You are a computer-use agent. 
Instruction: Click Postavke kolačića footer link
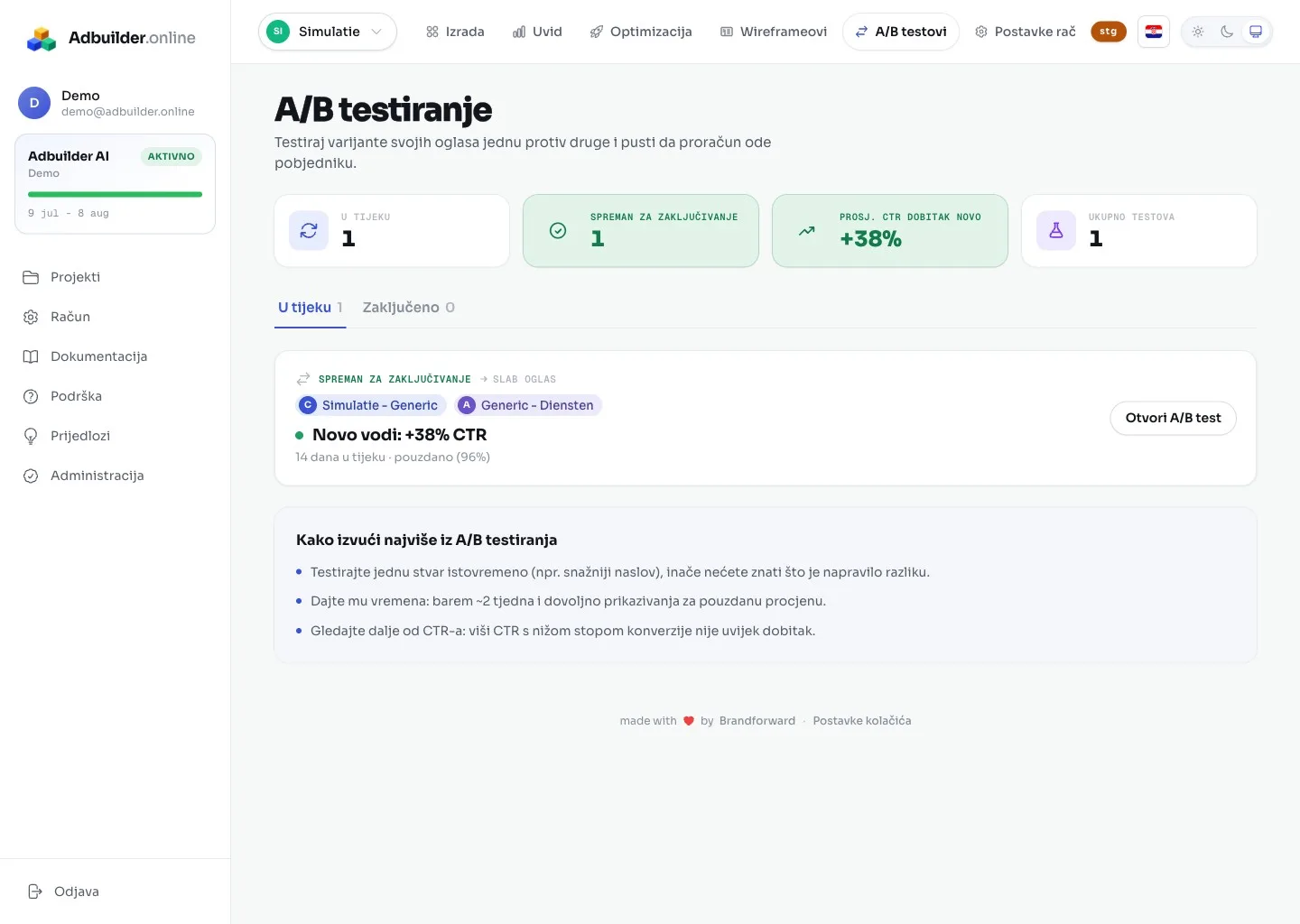[862, 721]
